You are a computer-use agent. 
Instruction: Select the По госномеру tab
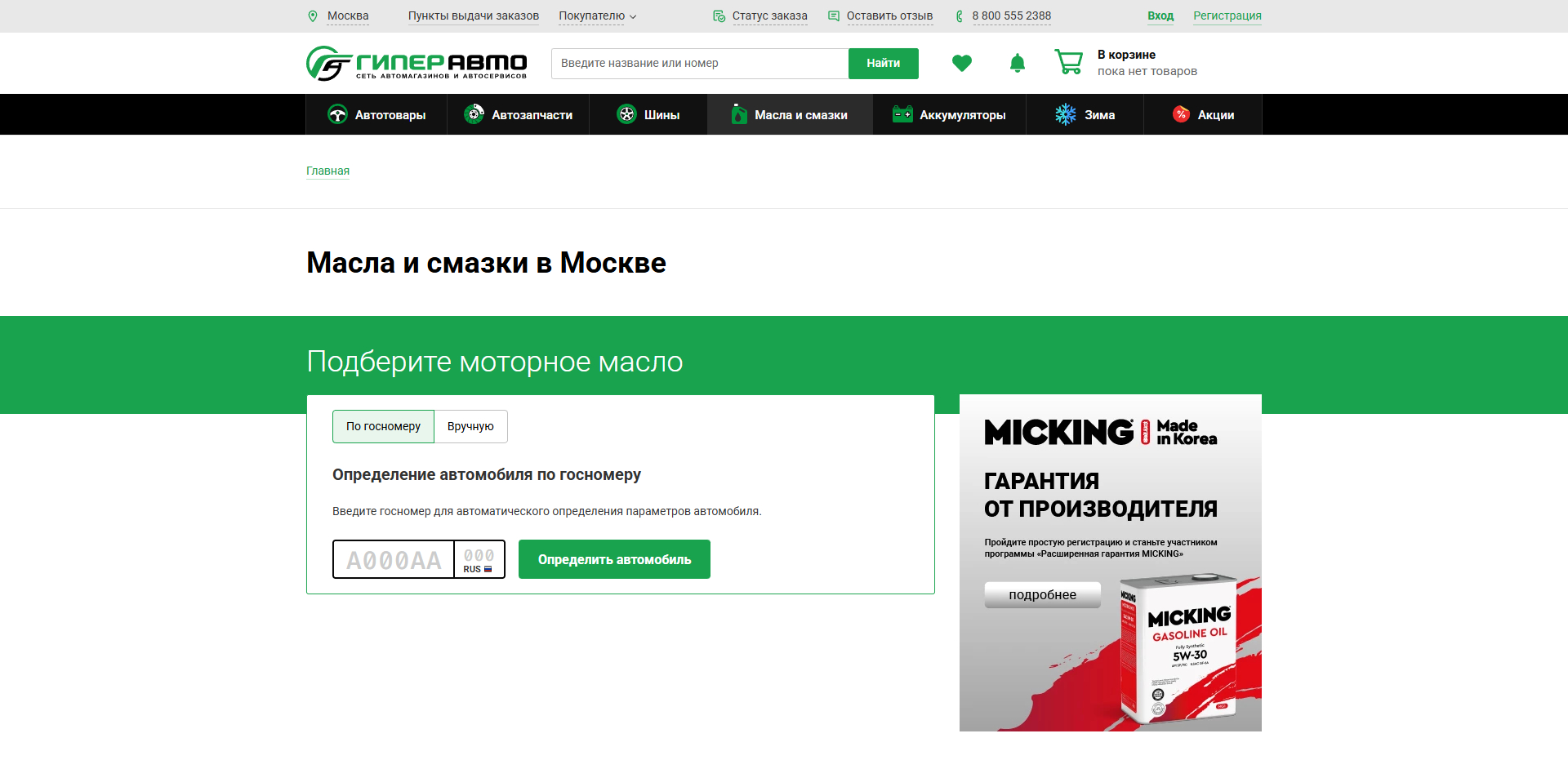(383, 426)
